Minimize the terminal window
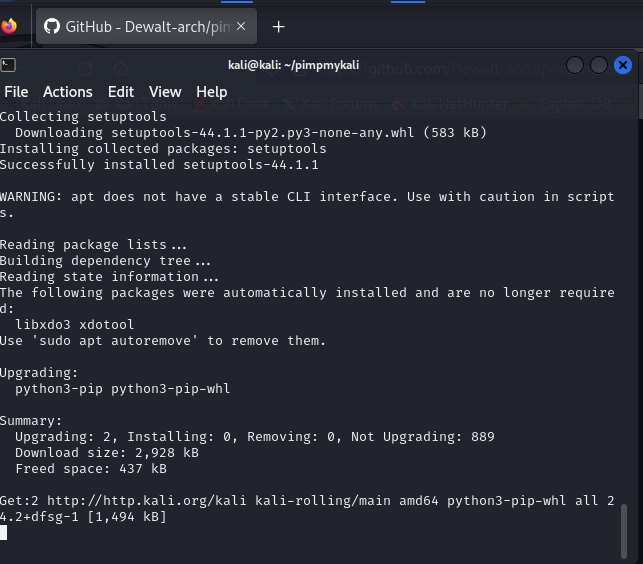 [x=575, y=66]
